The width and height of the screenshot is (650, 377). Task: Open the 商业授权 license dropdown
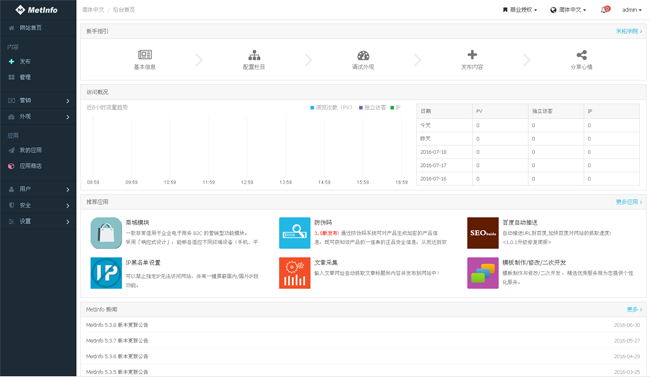(520, 10)
